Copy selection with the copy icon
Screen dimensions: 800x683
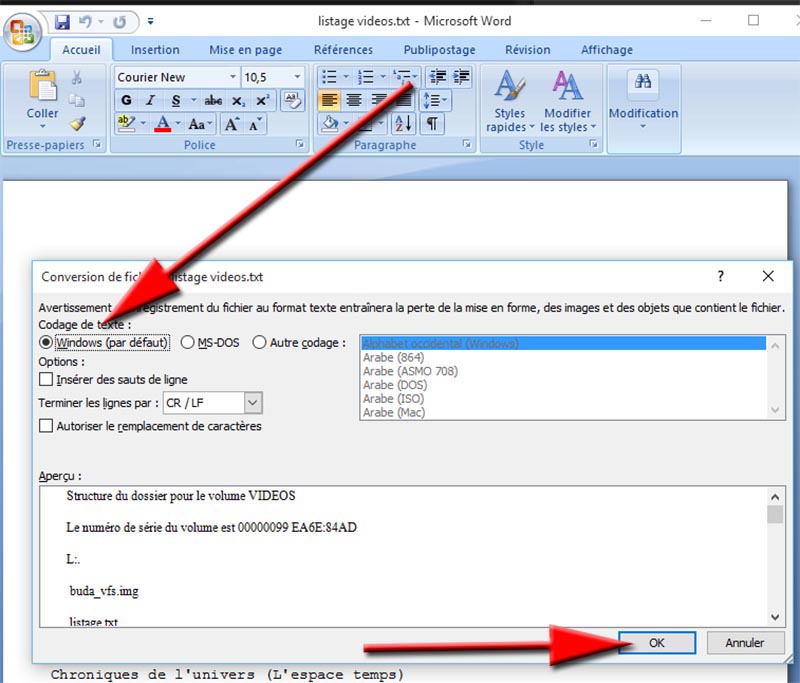pos(77,100)
